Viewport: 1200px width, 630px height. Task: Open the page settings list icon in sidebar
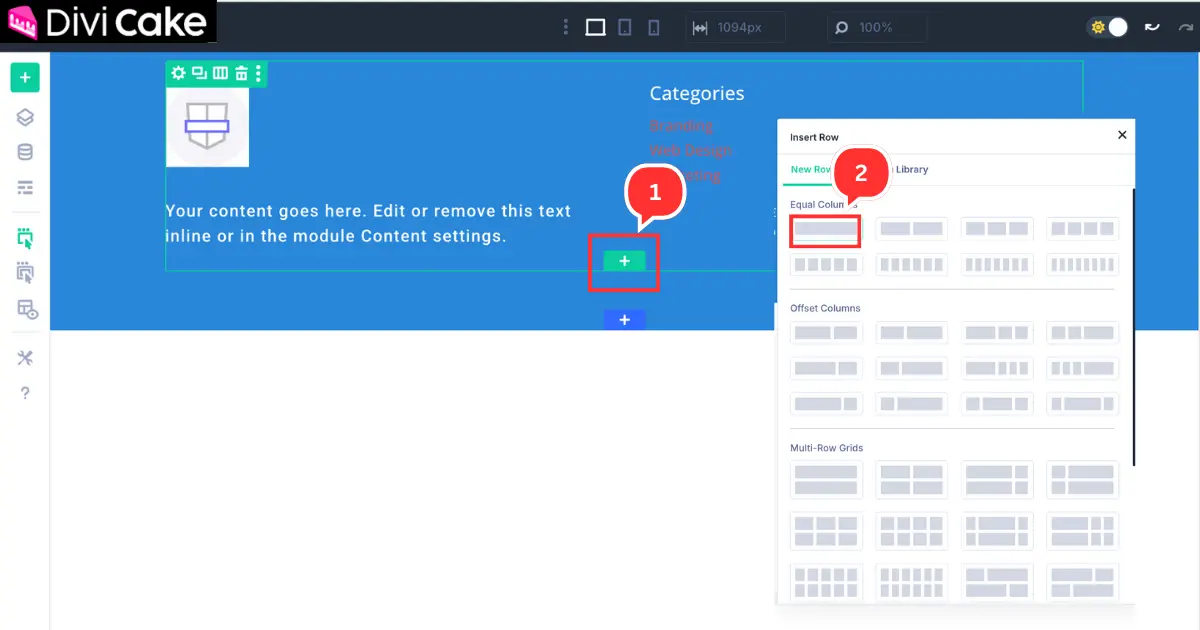click(25, 187)
